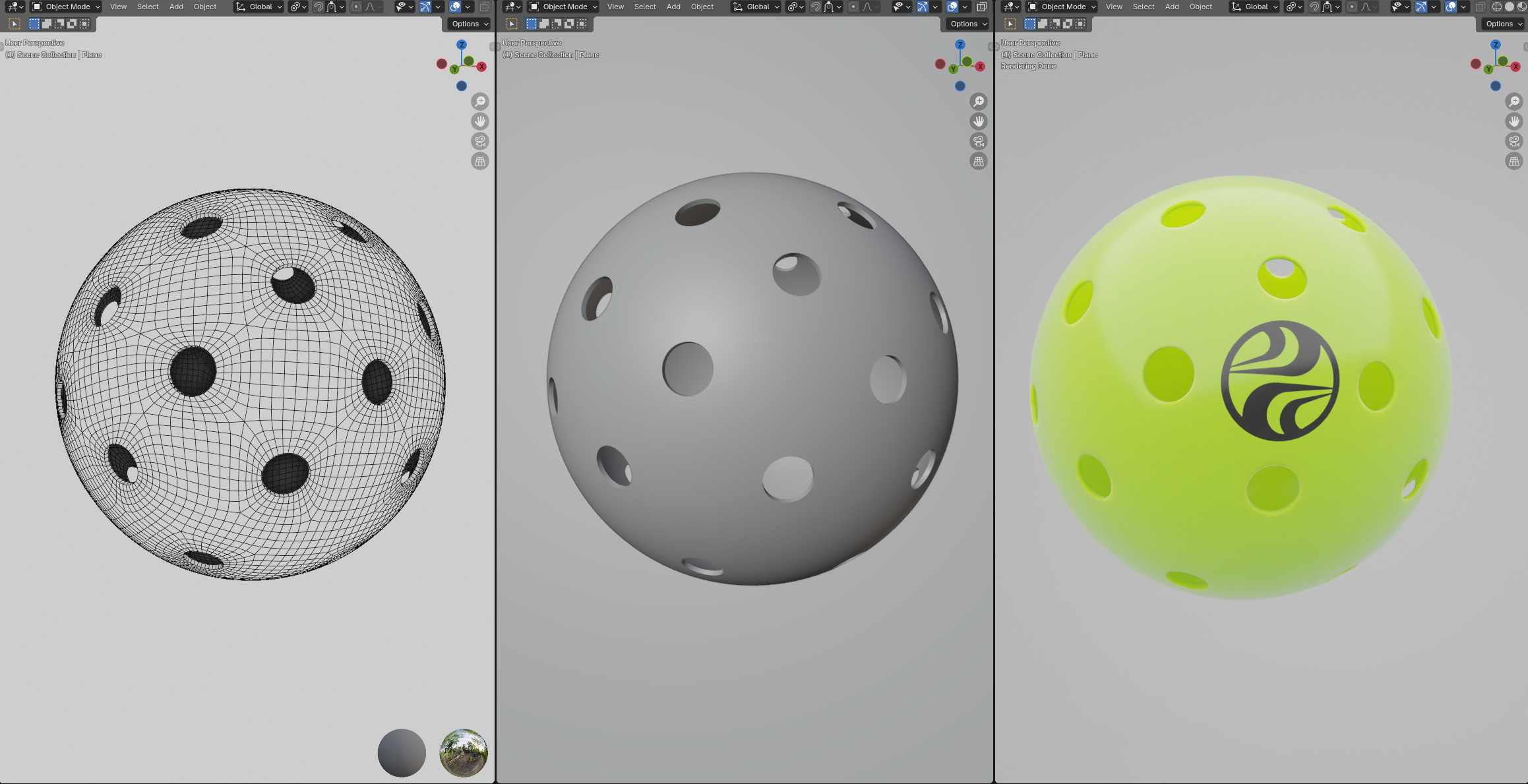This screenshot has height=784, width=1528.
Task: Open overlays options arrow in rendered viewport
Action: [x=1463, y=7]
